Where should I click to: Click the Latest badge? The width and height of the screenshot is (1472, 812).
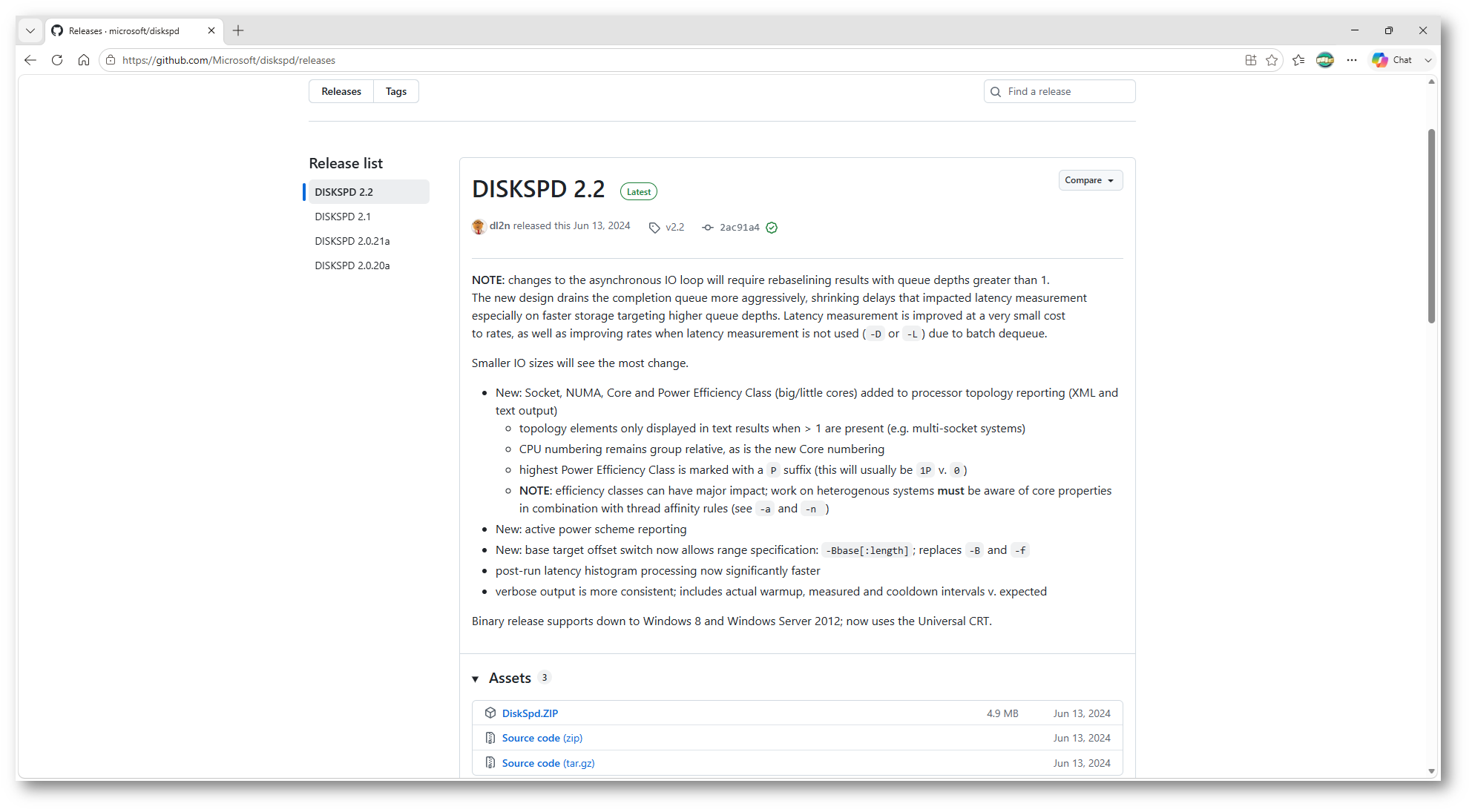point(639,191)
